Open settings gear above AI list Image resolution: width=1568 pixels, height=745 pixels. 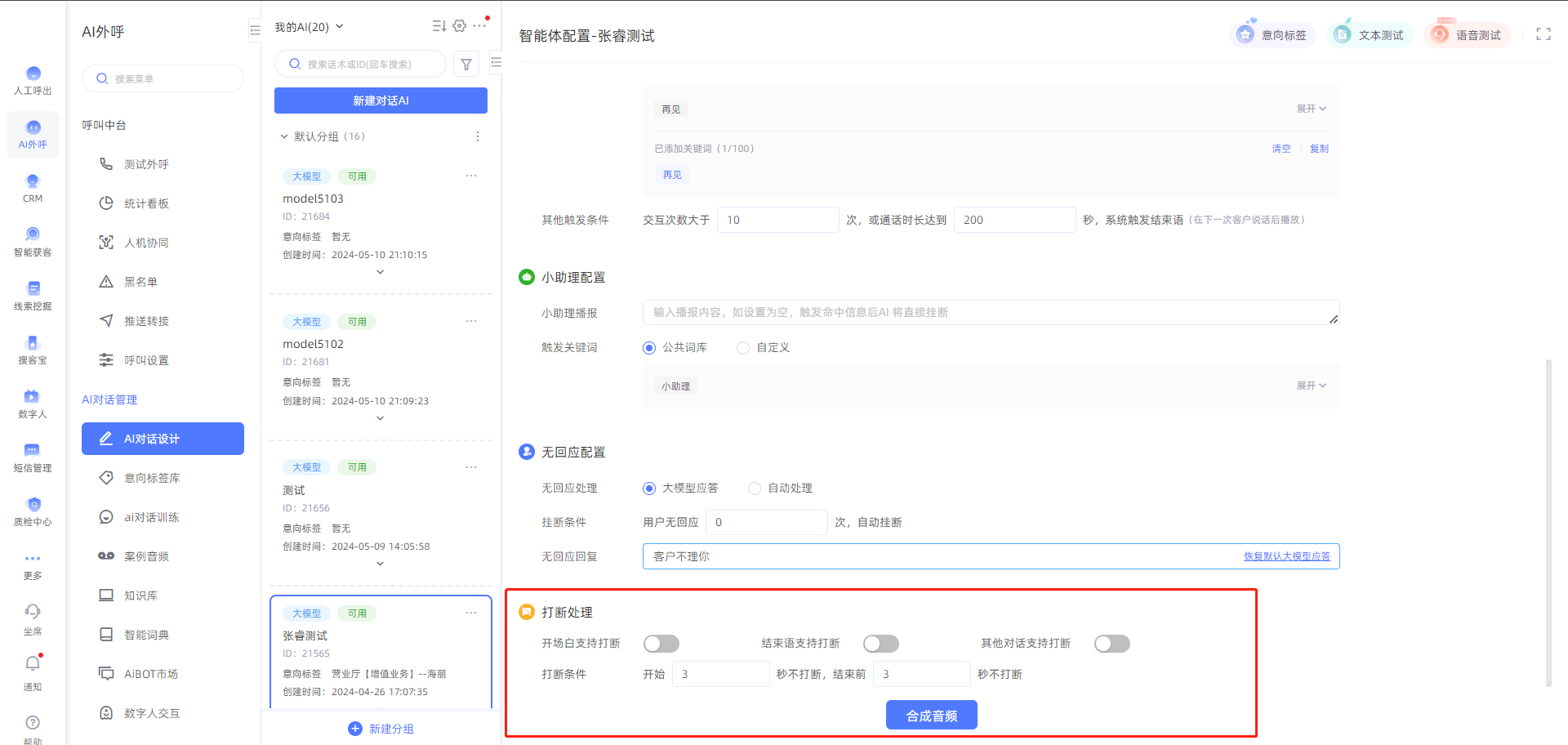coord(460,26)
